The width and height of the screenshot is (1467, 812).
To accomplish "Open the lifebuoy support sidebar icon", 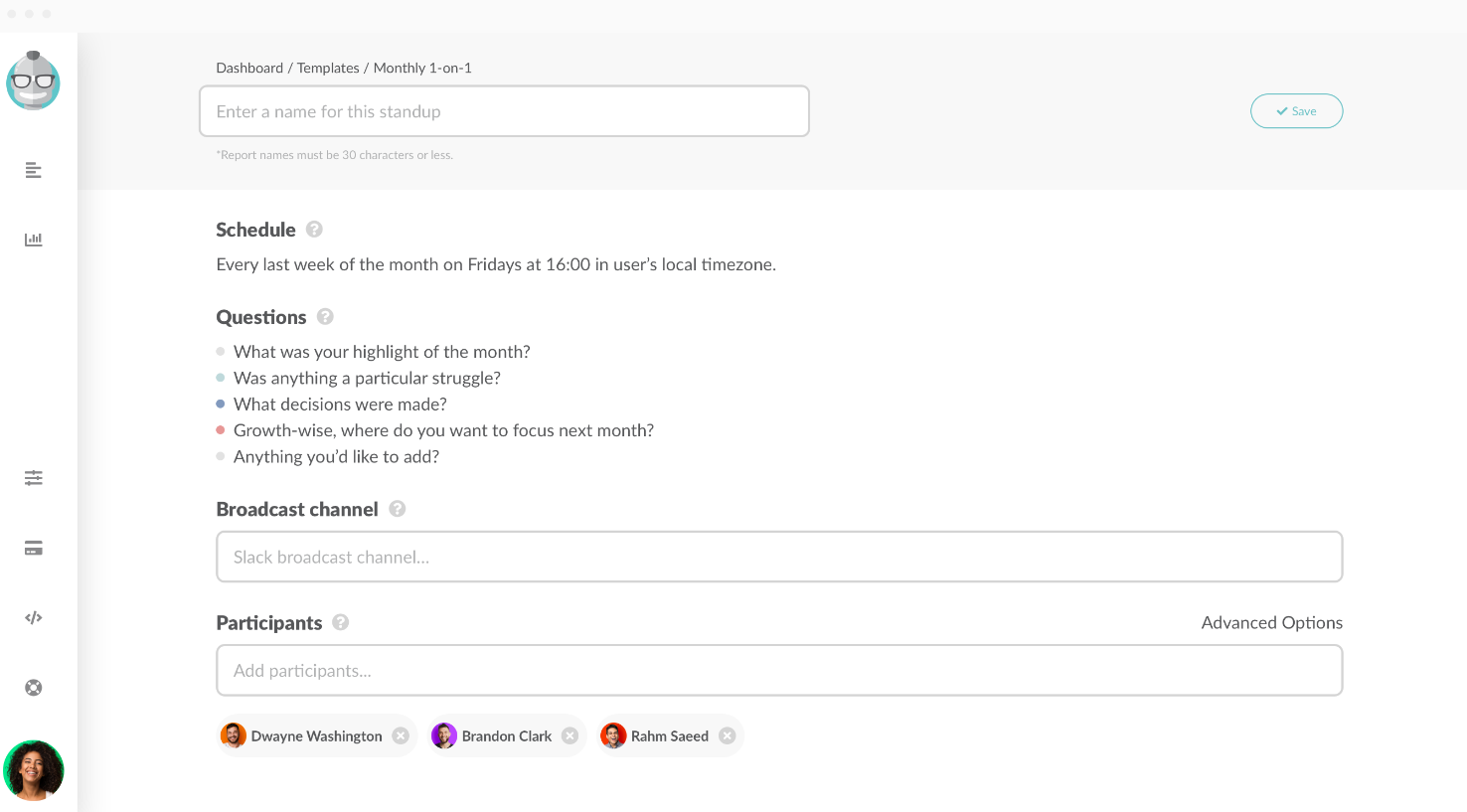I will [x=34, y=688].
